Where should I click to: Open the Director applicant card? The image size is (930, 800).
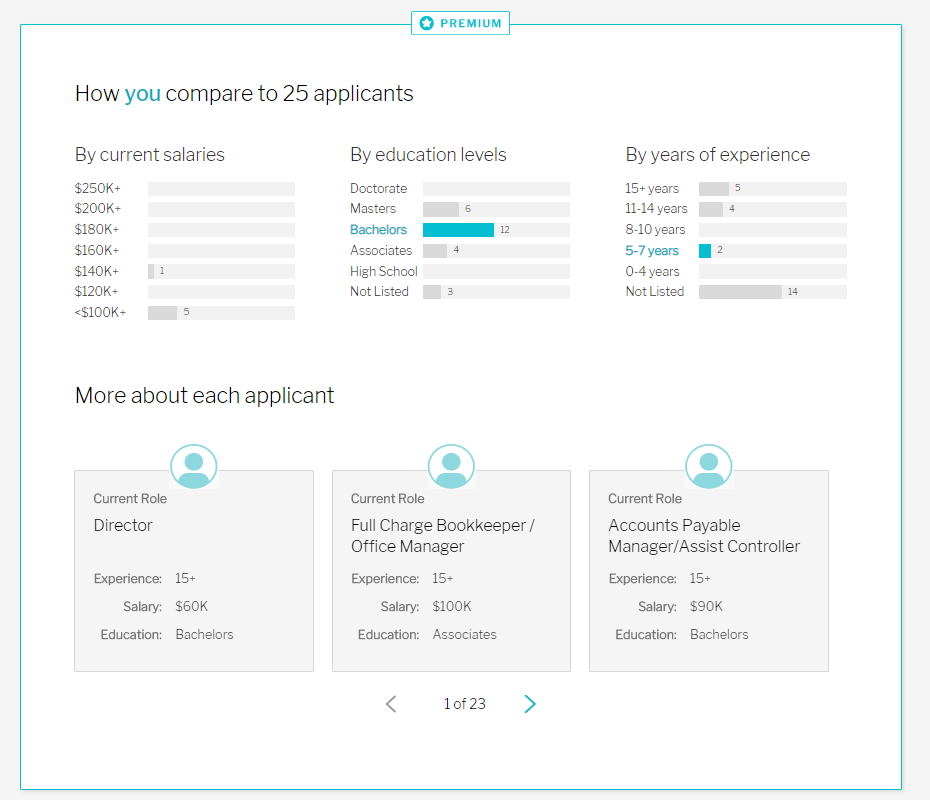[194, 571]
